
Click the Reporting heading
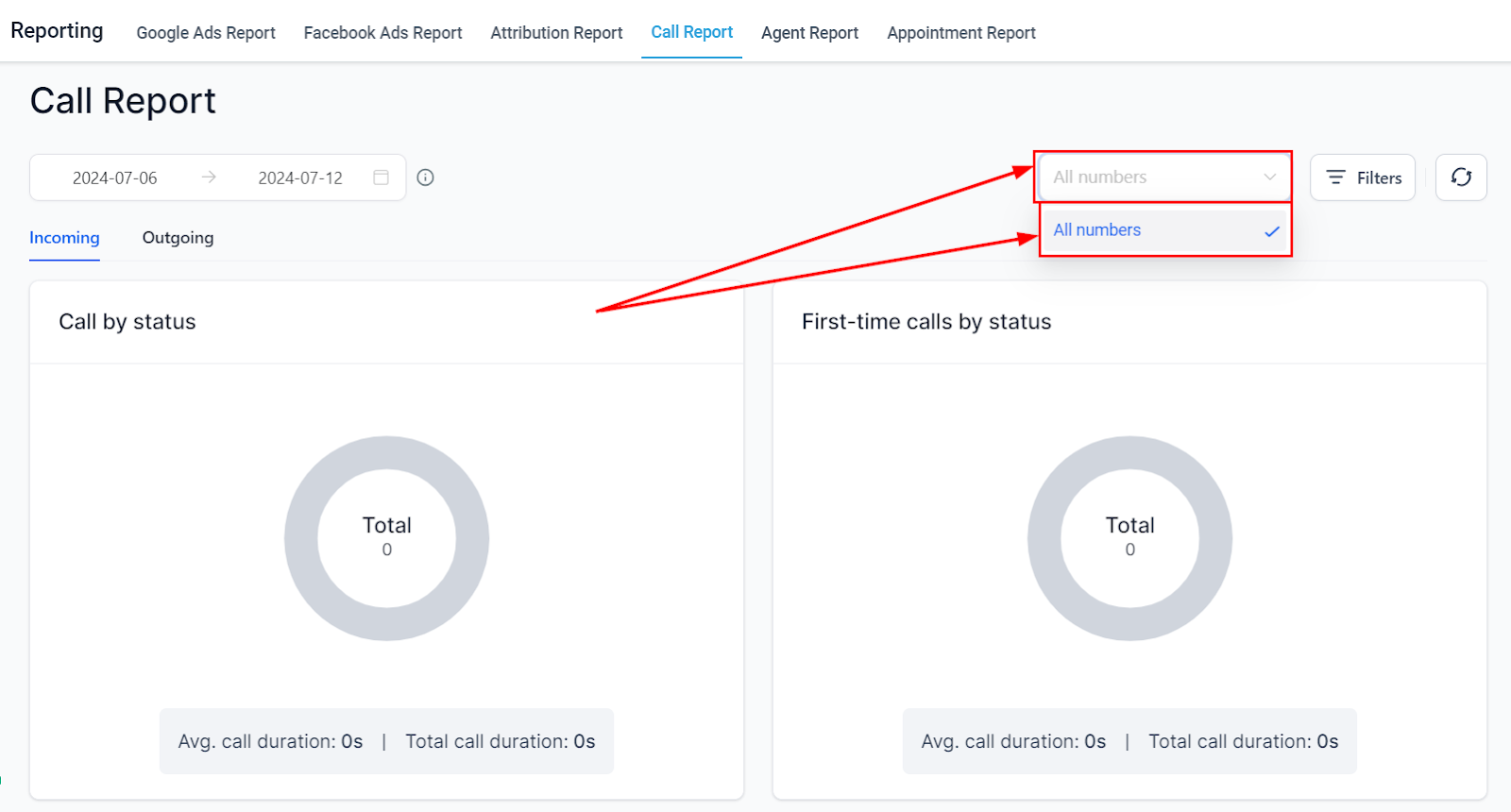click(57, 30)
